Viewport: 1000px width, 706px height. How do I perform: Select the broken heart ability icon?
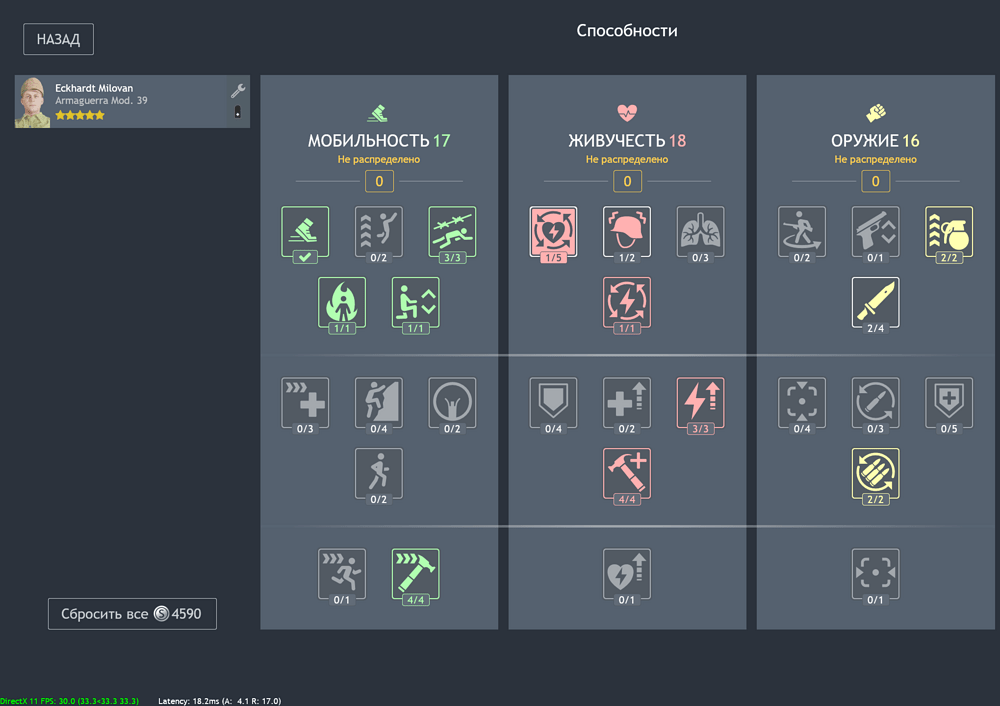[627, 573]
